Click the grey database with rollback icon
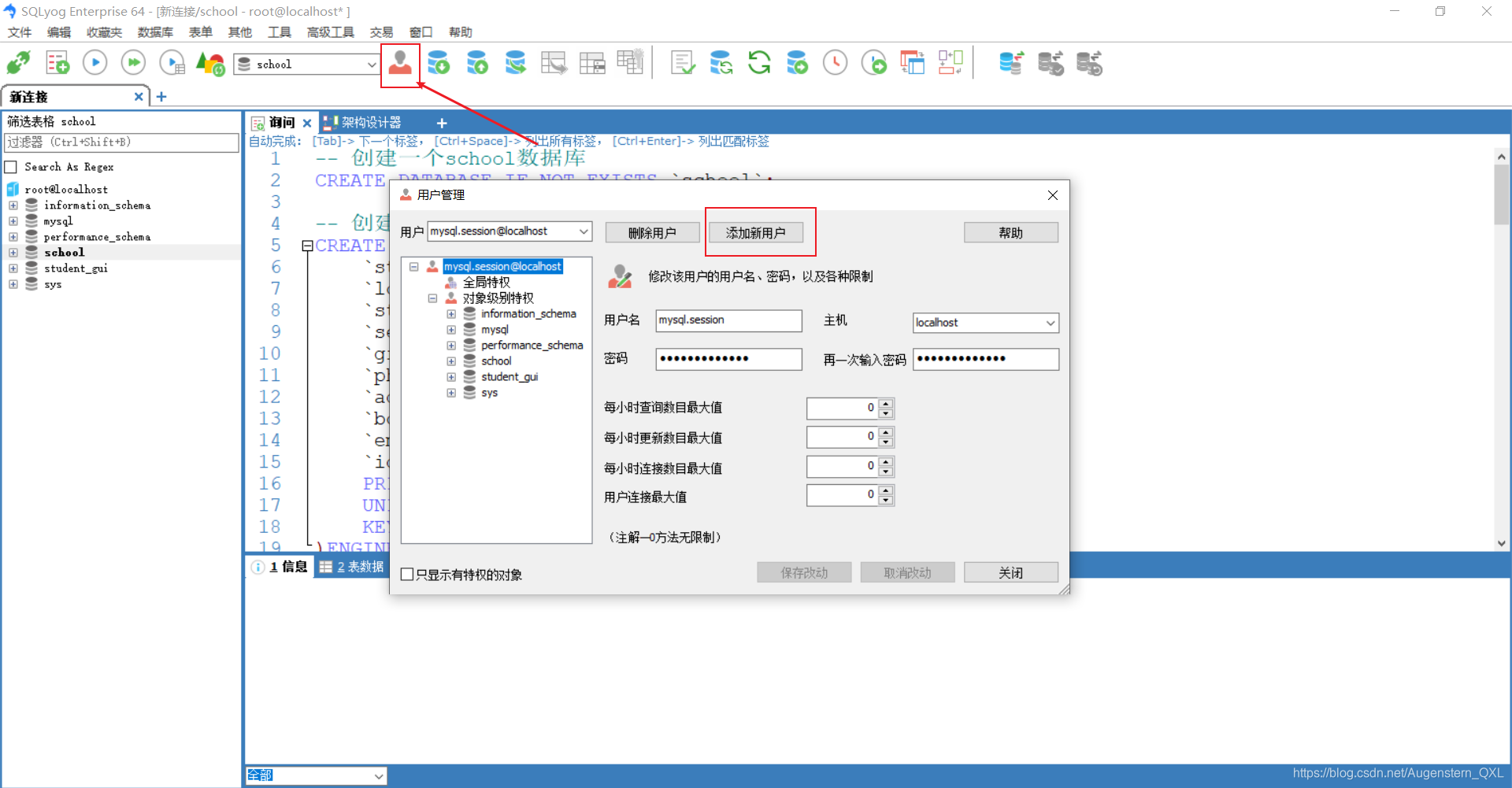Screen dimensions: 1512x788 [x=1089, y=63]
